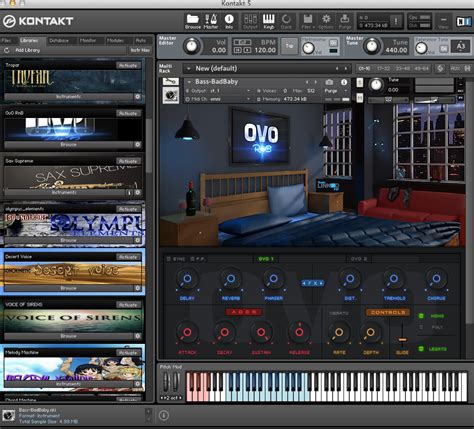Open gear settings for the OvO RnB library
474x429 pixels.
pyautogui.click(x=138, y=145)
